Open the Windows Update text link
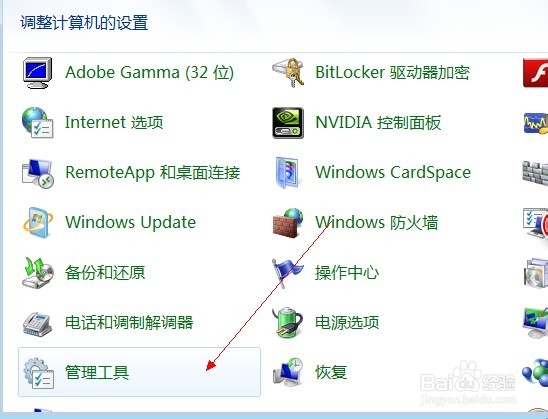Viewport: 548px width, 419px height. [x=130, y=223]
